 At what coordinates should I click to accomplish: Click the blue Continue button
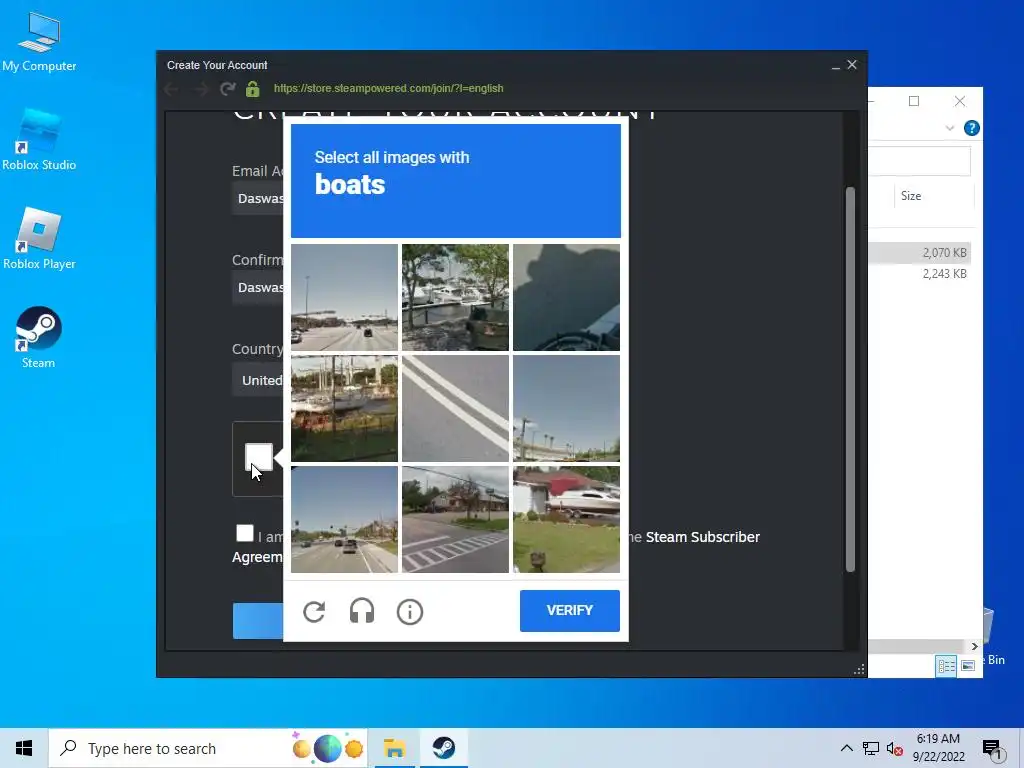tap(258, 620)
